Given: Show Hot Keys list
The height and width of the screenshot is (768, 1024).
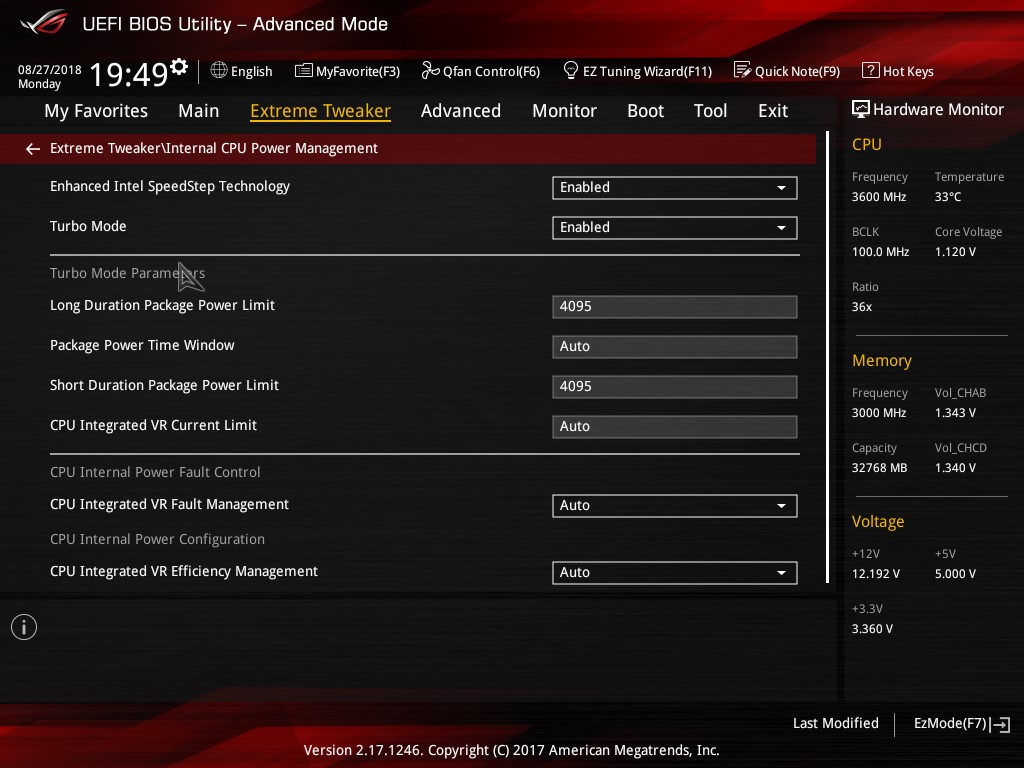Looking at the screenshot, I should pyautogui.click(x=898, y=71).
